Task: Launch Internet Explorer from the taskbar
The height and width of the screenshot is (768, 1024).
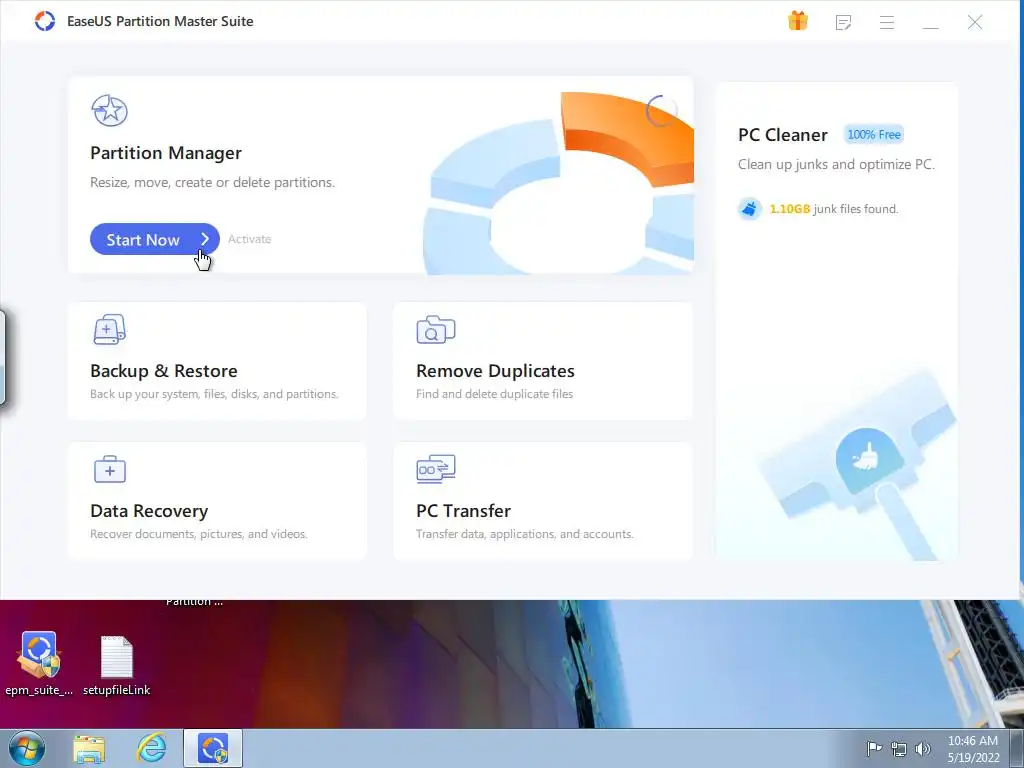Action: (152, 748)
